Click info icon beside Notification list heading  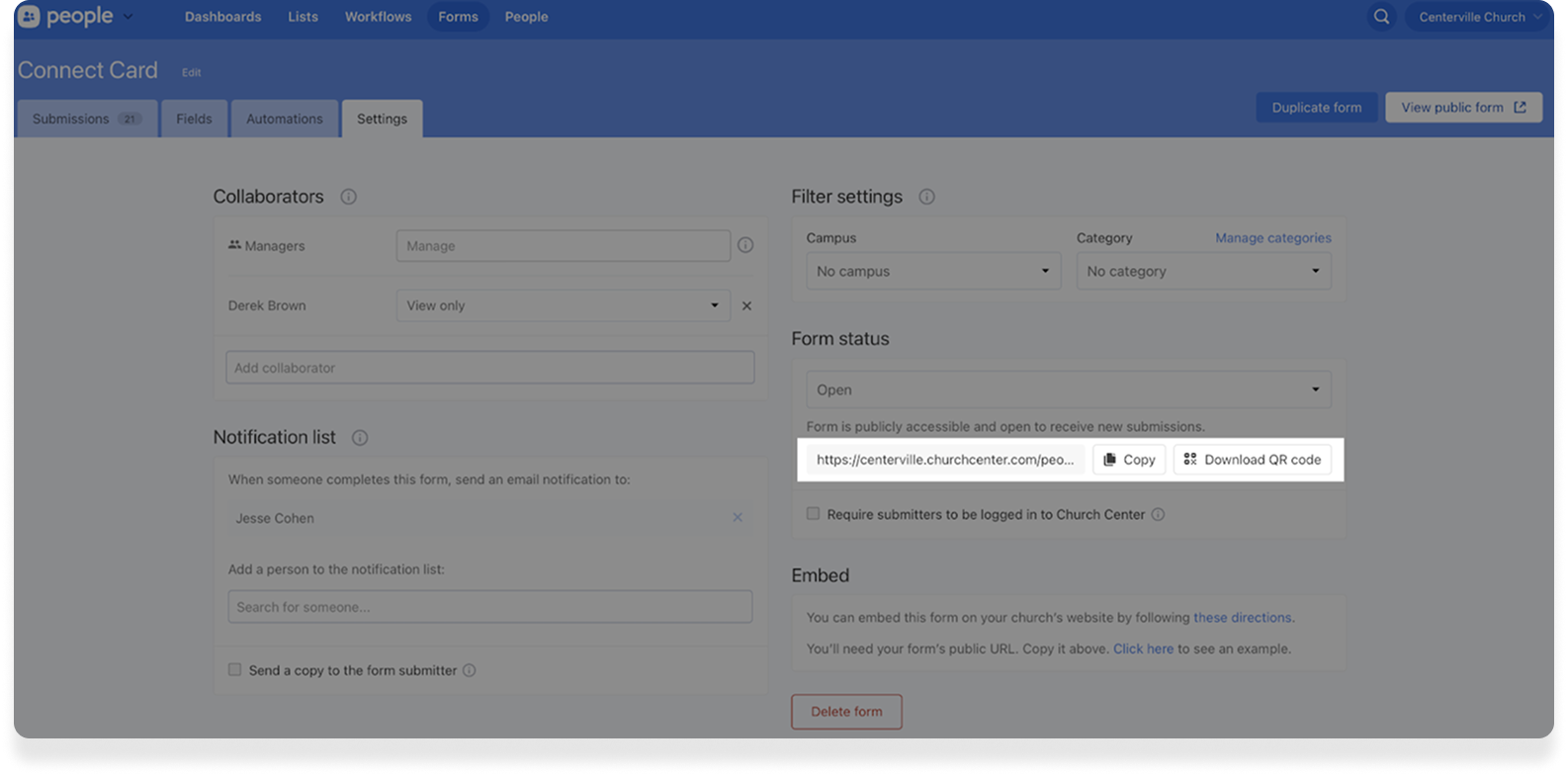(x=360, y=437)
